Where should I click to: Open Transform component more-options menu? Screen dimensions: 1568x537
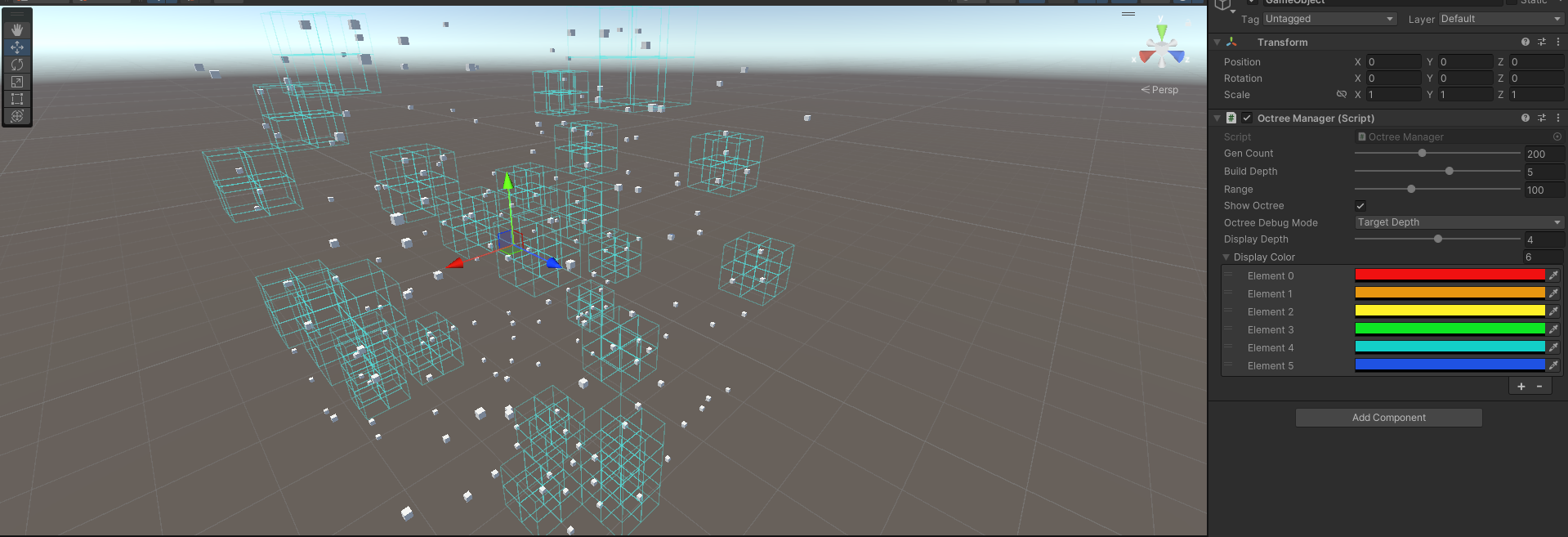1557,42
